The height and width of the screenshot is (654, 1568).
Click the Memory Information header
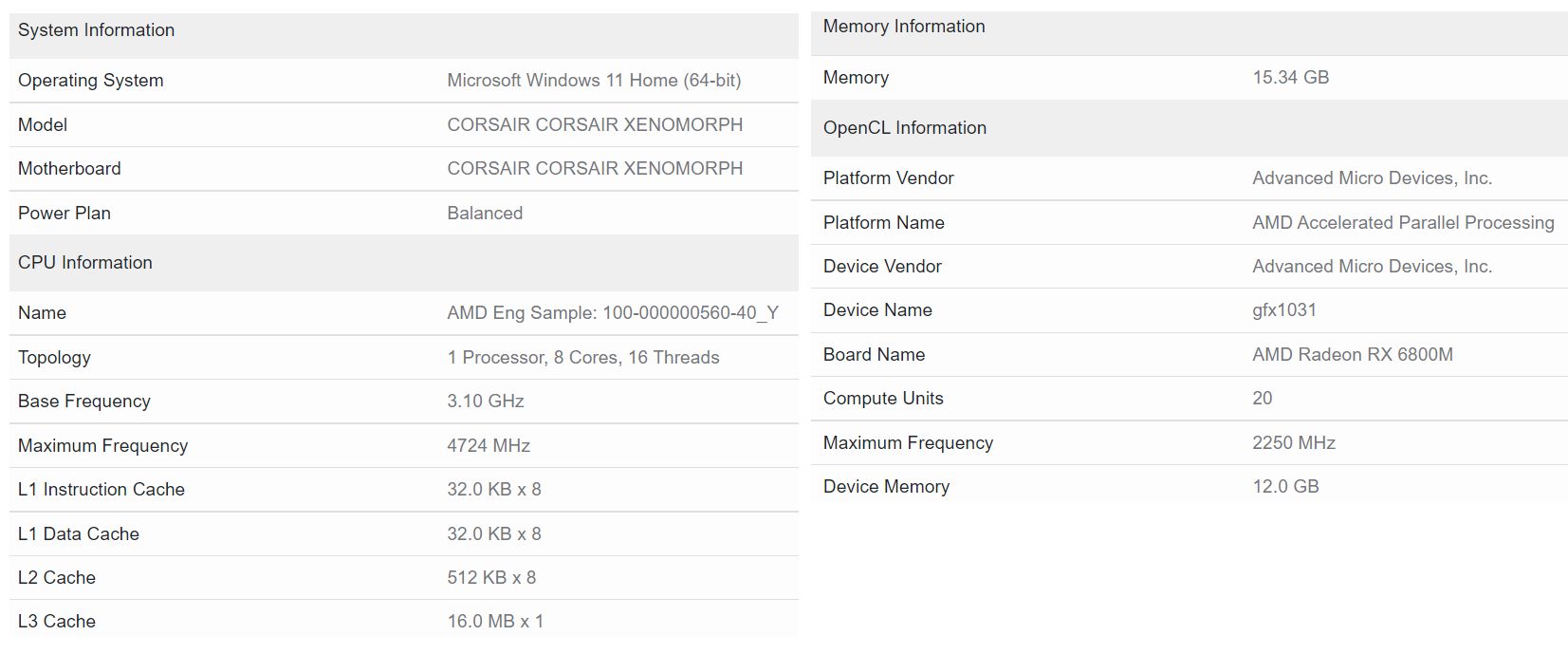904,27
